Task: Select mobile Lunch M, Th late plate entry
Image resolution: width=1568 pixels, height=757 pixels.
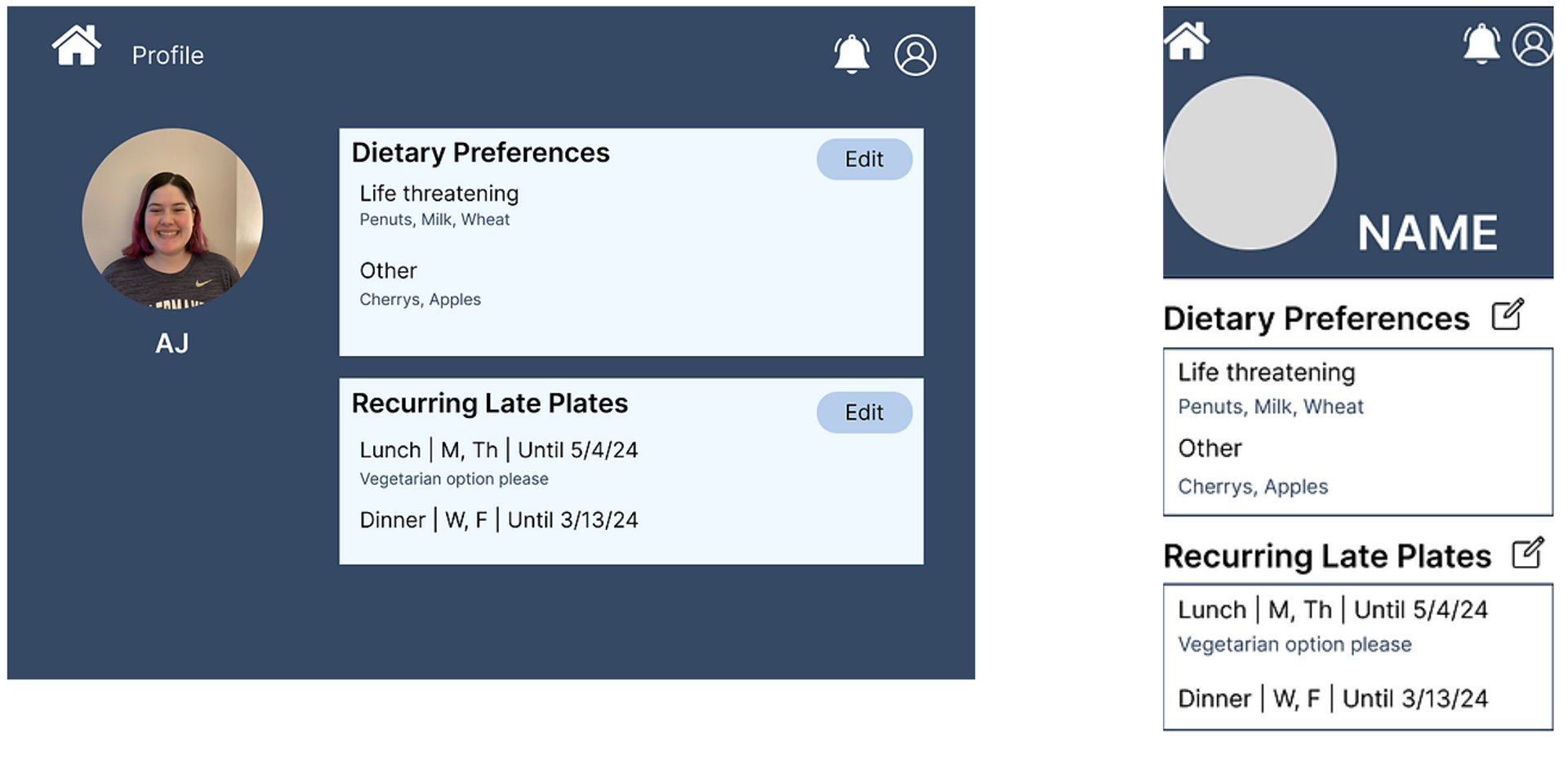Action: click(x=1333, y=626)
